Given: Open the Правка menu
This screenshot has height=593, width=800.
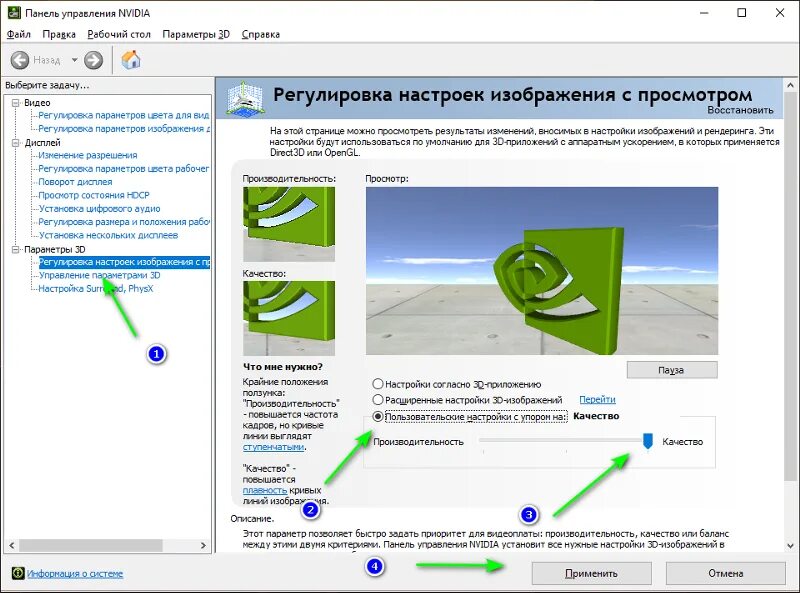Looking at the screenshot, I should [x=59, y=34].
